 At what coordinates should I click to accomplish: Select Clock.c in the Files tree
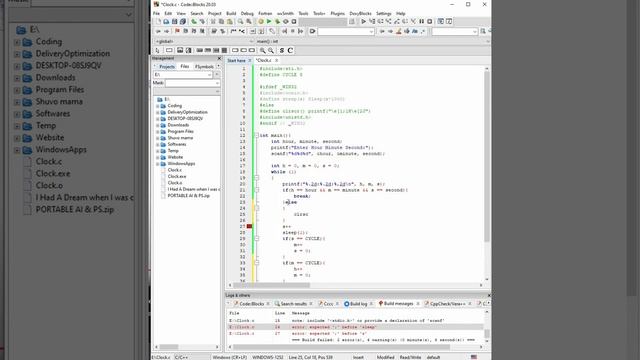[175, 170]
